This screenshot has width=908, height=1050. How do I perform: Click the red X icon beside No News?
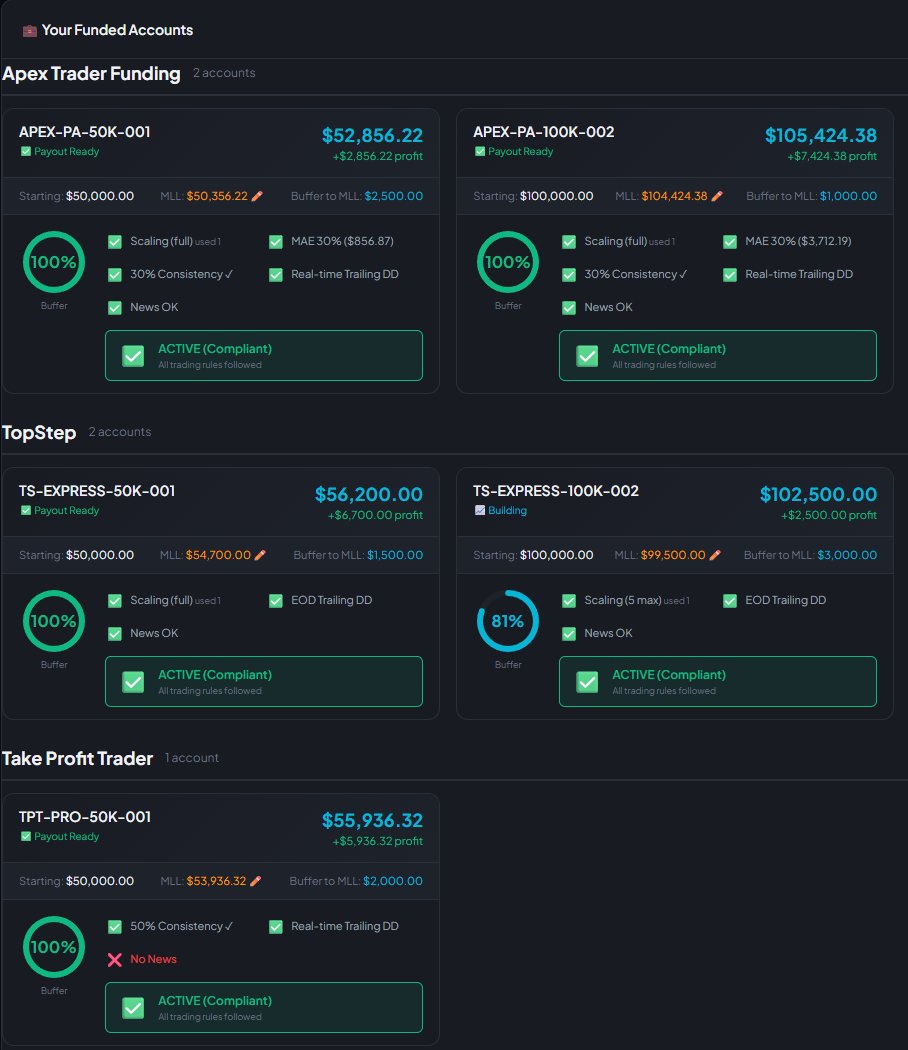tap(115, 959)
